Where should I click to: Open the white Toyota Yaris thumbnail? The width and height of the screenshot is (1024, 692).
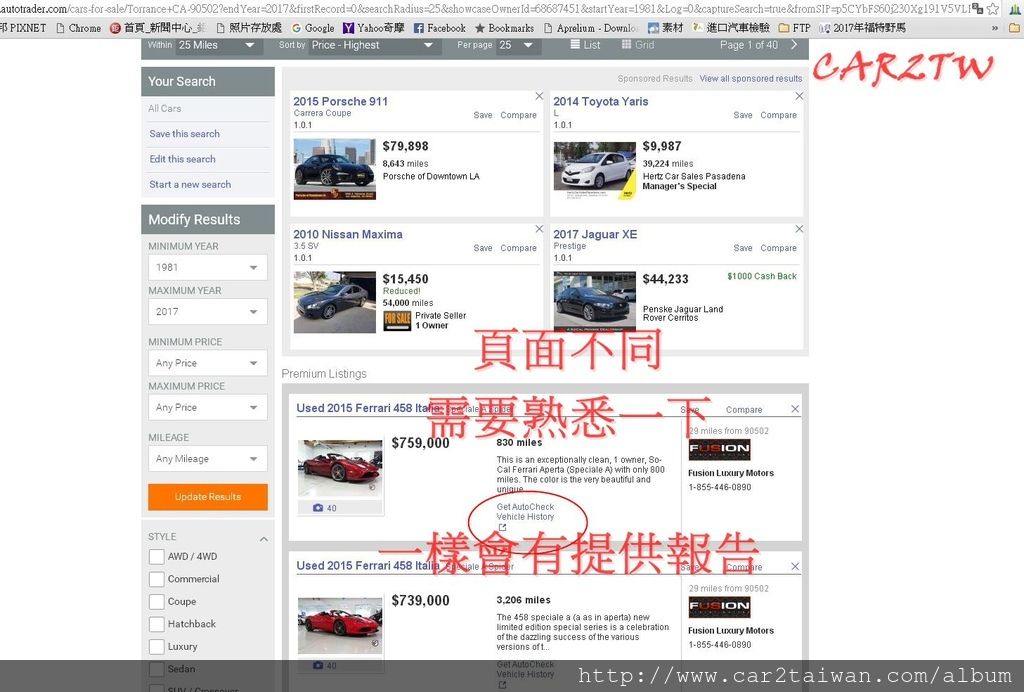pyautogui.click(x=594, y=170)
